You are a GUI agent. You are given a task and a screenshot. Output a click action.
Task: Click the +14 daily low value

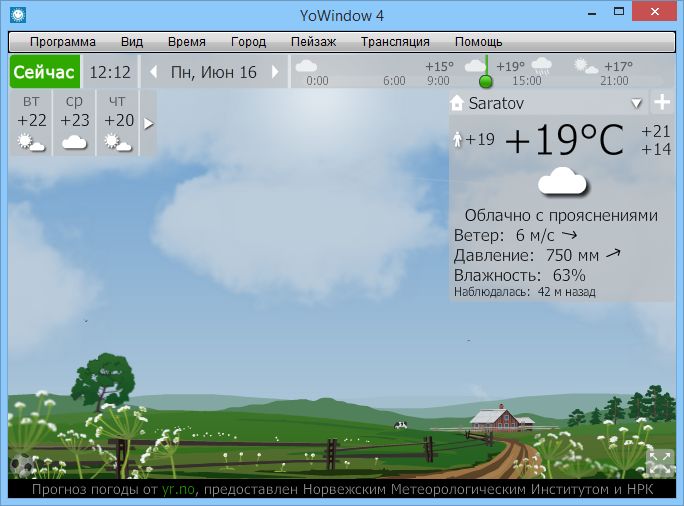click(656, 149)
